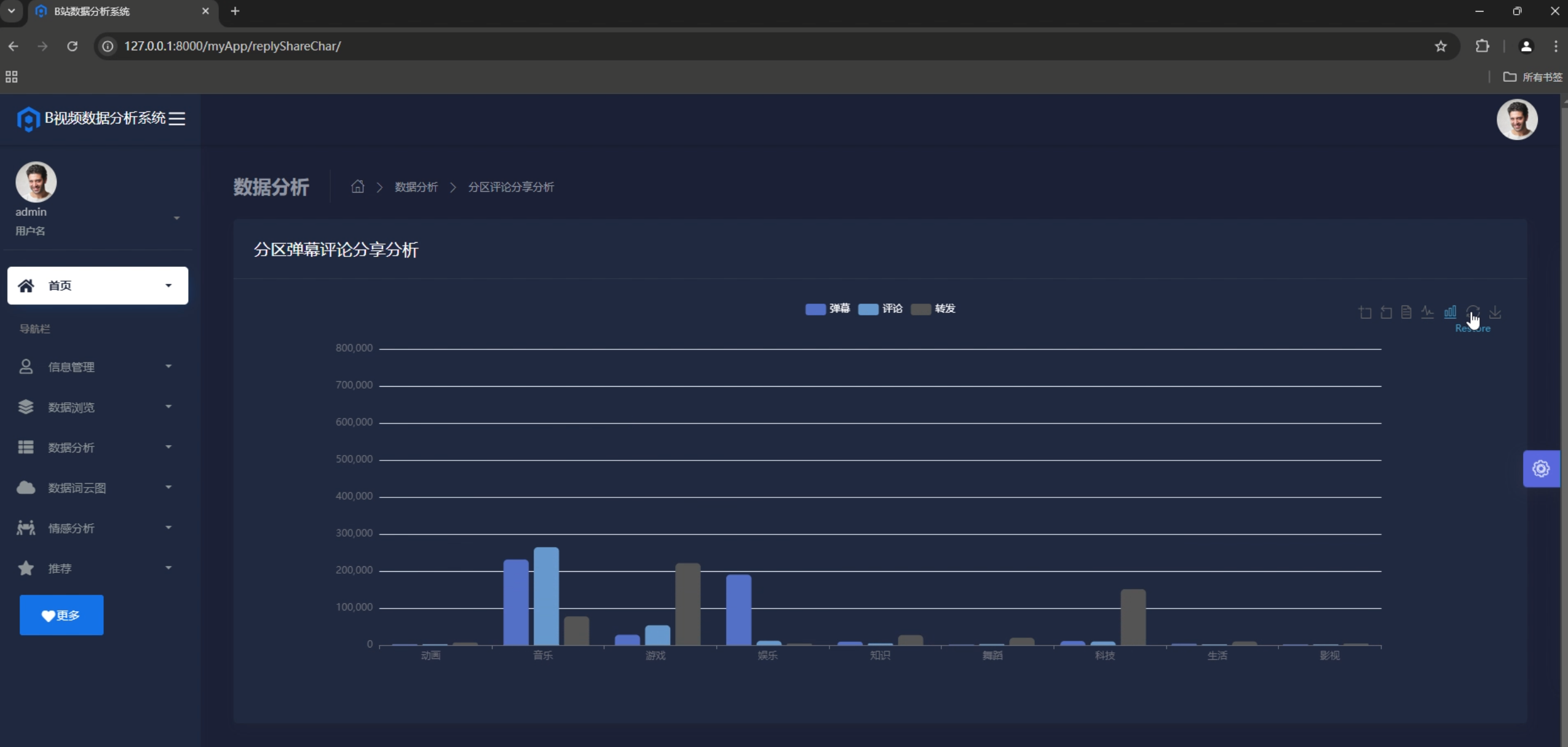Viewport: 1568px width, 747px height.
Task: Click the chart zoom area tool icon
Action: [1365, 312]
